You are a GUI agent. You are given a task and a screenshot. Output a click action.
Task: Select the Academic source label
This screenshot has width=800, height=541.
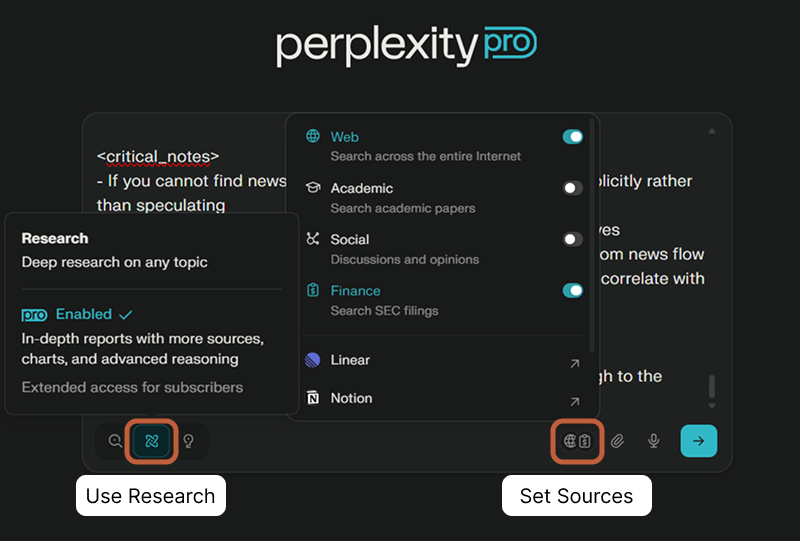click(x=362, y=188)
